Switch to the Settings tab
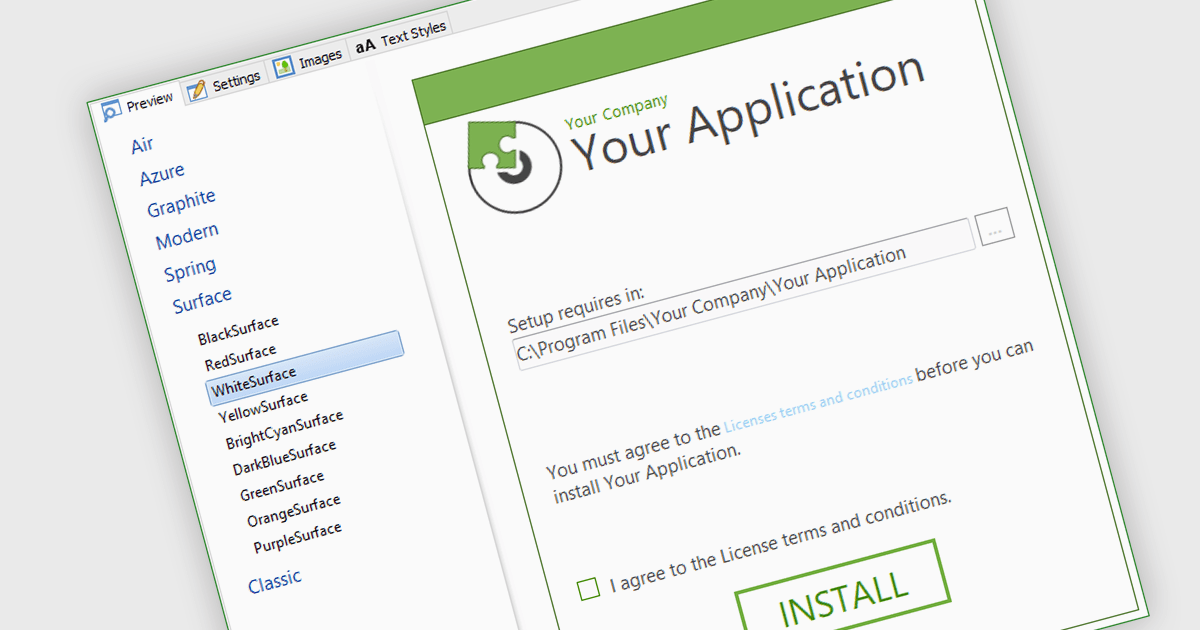 (x=236, y=79)
